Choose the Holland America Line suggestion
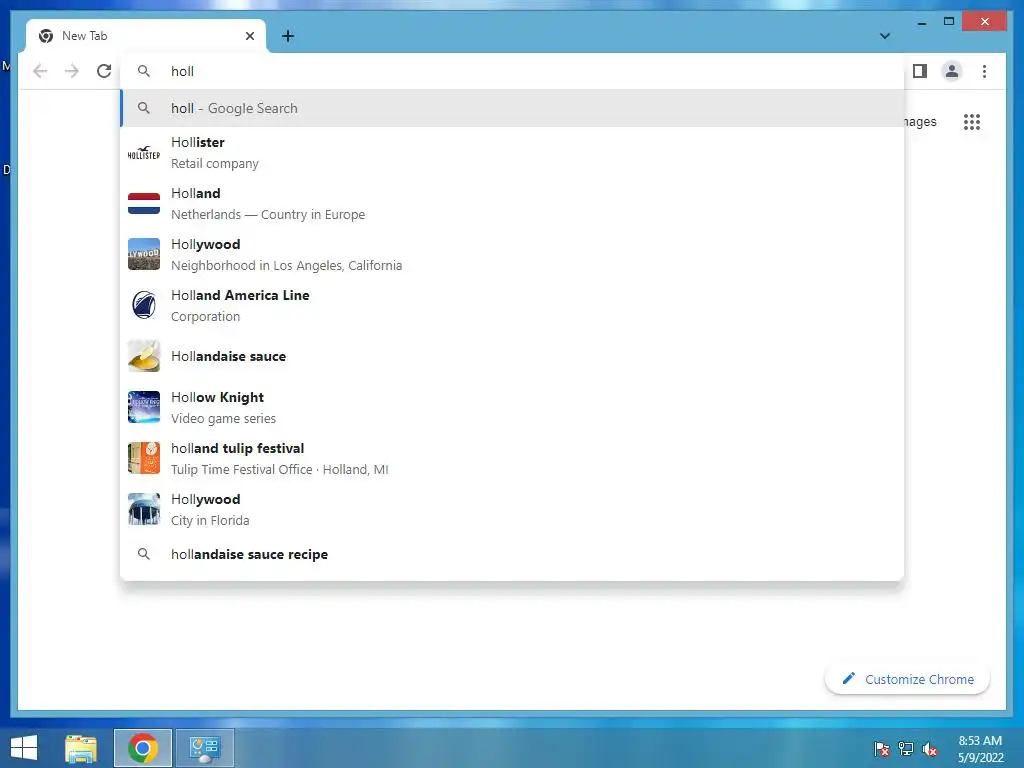This screenshot has width=1024, height=768. tap(512, 306)
